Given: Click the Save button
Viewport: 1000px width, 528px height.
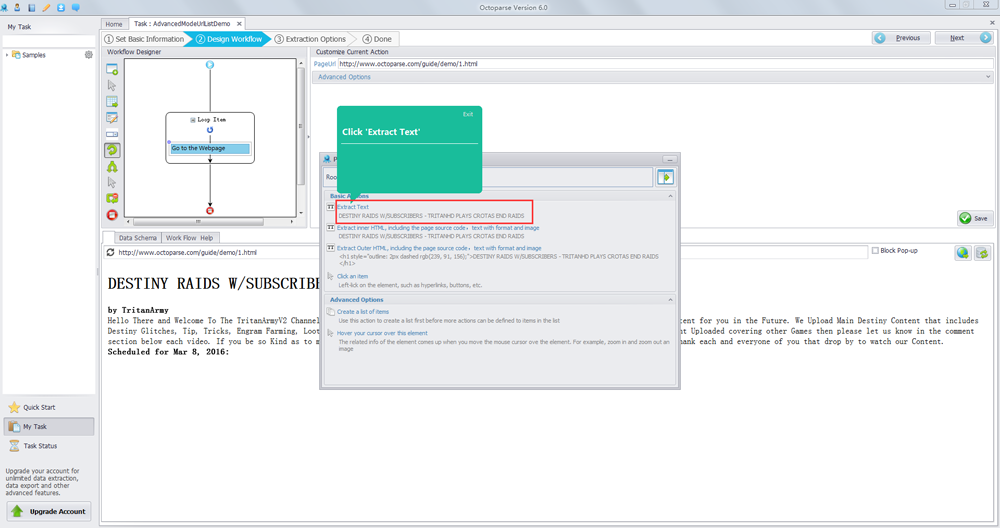Looking at the screenshot, I should (974, 218).
